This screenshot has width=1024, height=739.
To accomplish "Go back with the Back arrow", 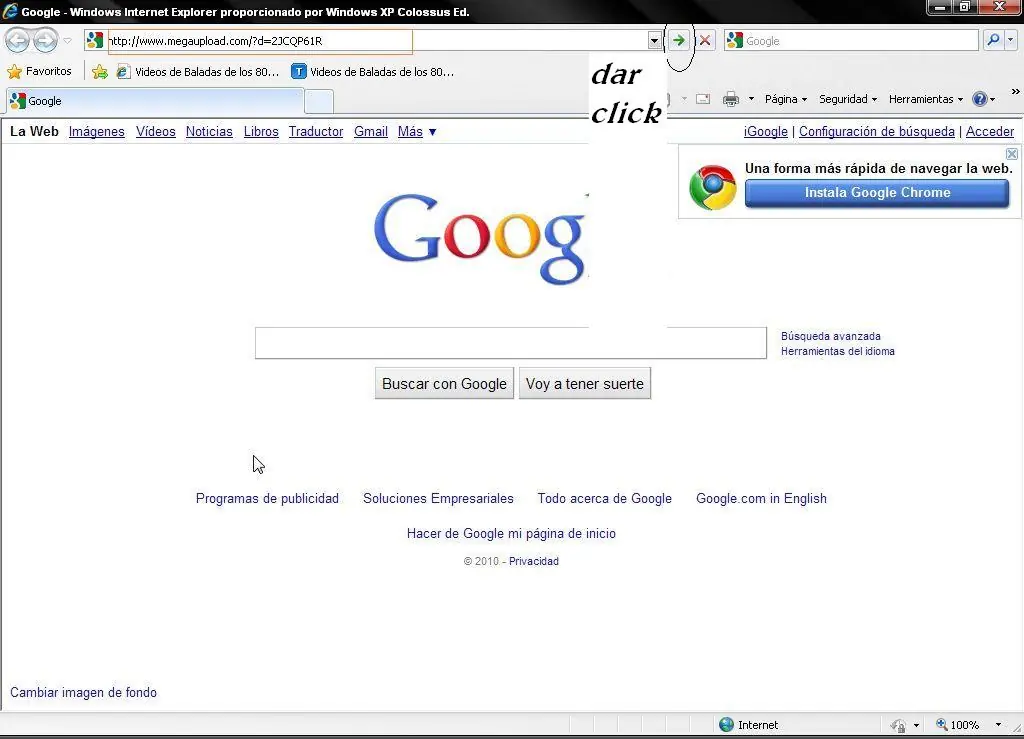I will (18, 40).
